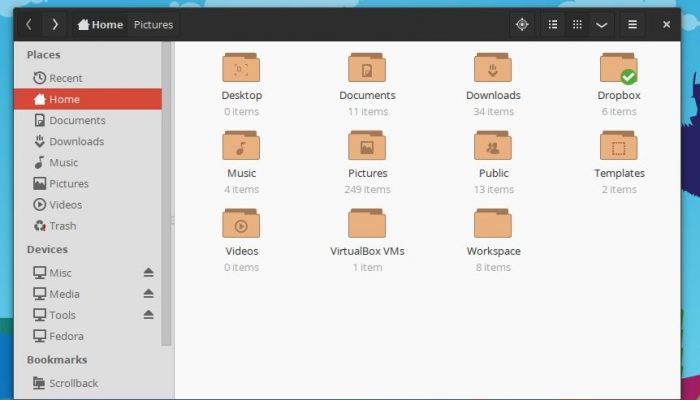Viewport: 700px width, 400px height.
Task: Open the hamburger menu
Action: coord(632,25)
